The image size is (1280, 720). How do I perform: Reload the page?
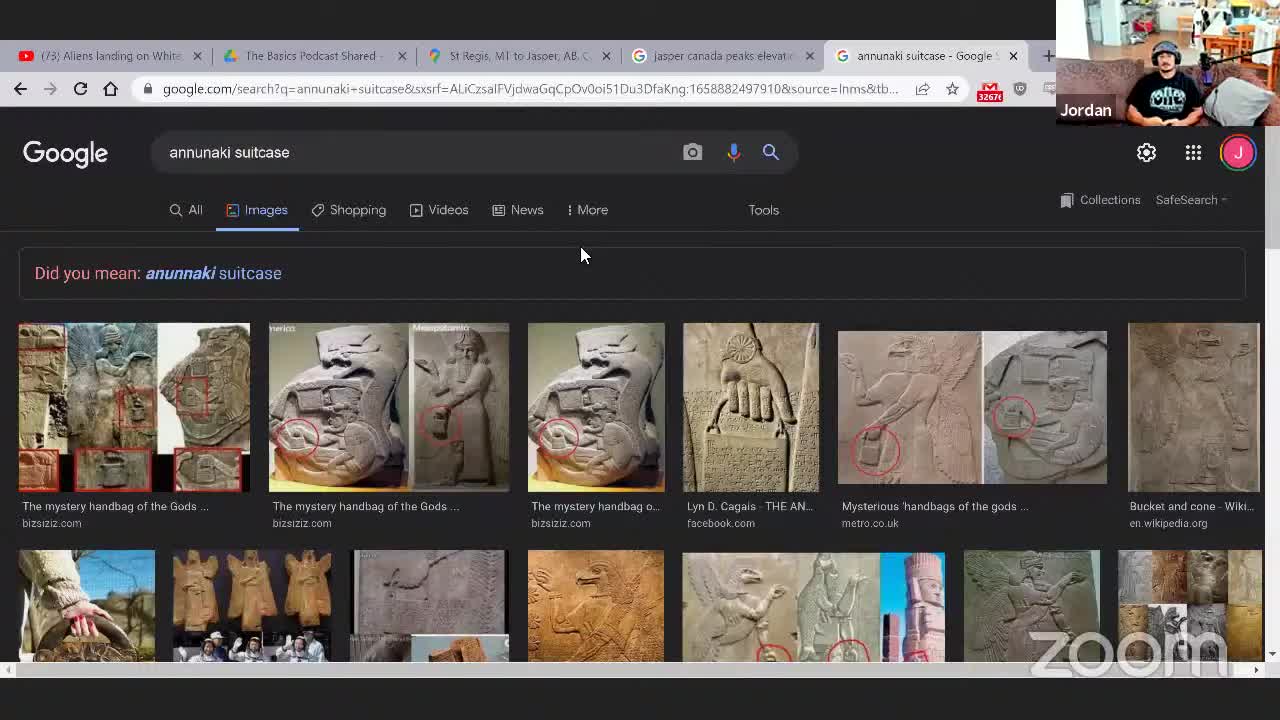click(80, 89)
